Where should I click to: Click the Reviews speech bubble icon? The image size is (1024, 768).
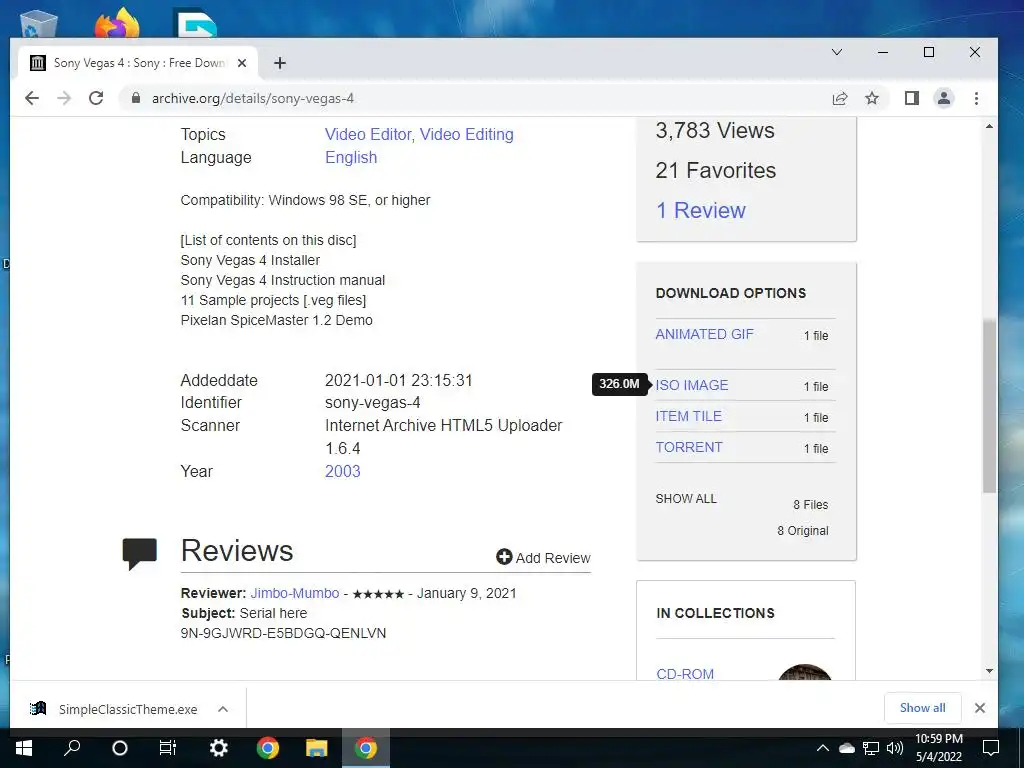click(140, 553)
